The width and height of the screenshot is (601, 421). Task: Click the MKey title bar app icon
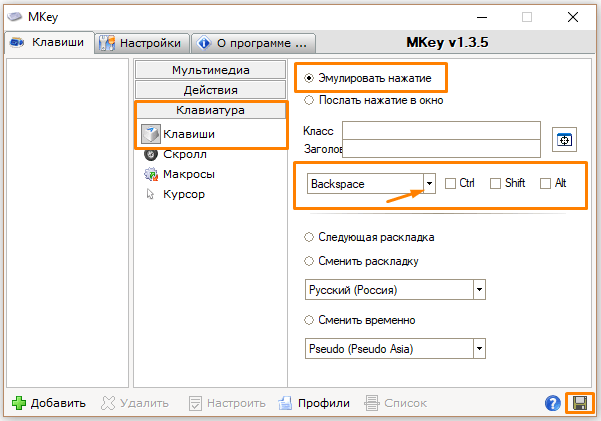(15, 16)
